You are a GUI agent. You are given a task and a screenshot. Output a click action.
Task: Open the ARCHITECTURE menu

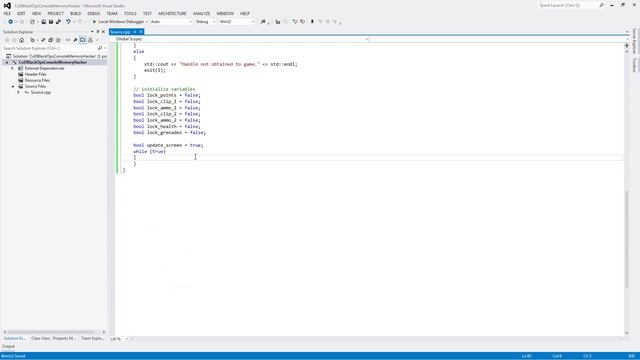pyautogui.click(x=172, y=13)
